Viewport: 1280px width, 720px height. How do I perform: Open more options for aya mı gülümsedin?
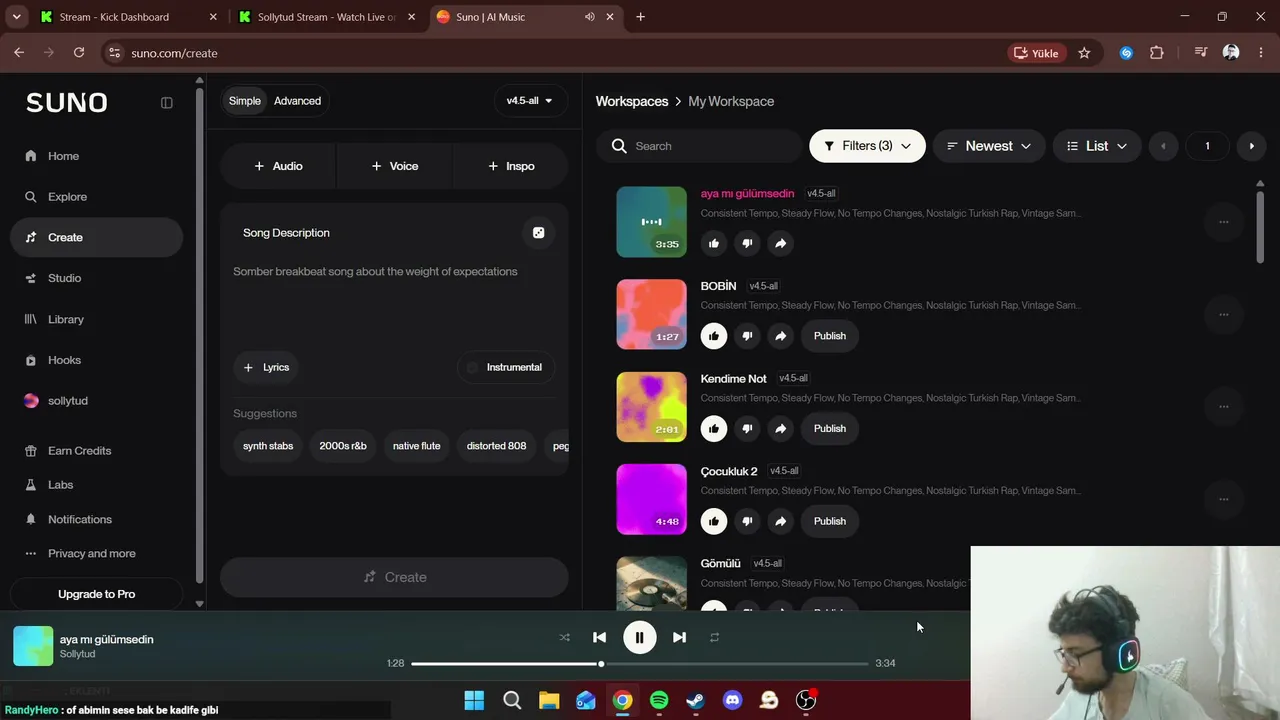click(1223, 222)
